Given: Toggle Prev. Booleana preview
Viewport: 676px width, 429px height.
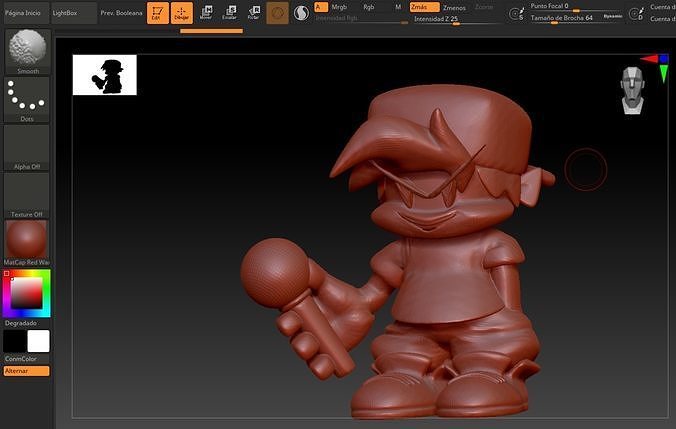Looking at the screenshot, I should [121, 13].
